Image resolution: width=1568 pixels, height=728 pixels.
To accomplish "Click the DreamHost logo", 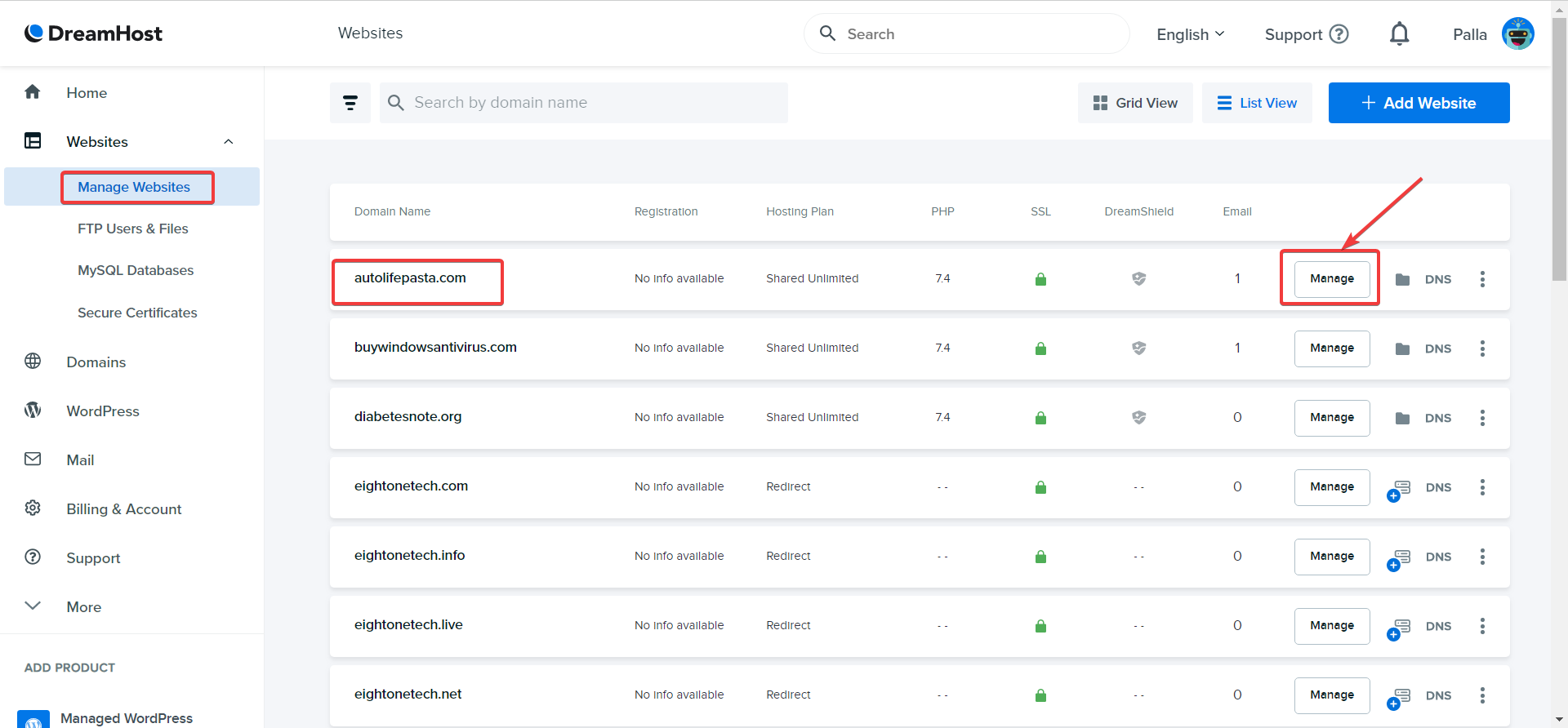I will 93,33.
